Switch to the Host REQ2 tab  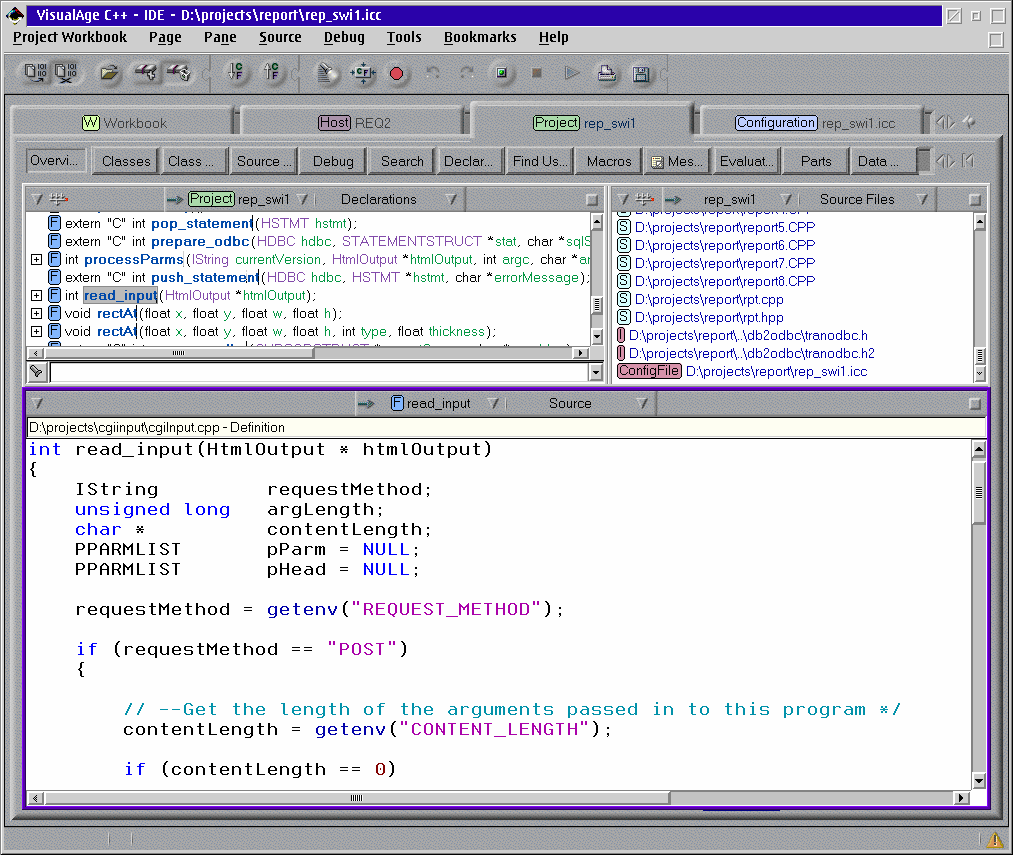[x=354, y=123]
